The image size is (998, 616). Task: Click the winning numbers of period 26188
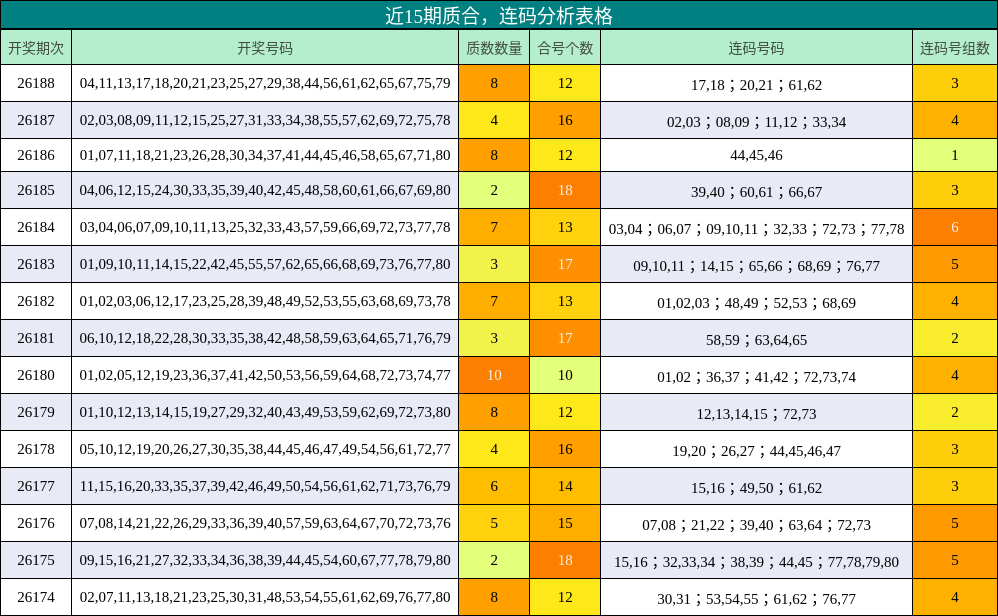265,83
